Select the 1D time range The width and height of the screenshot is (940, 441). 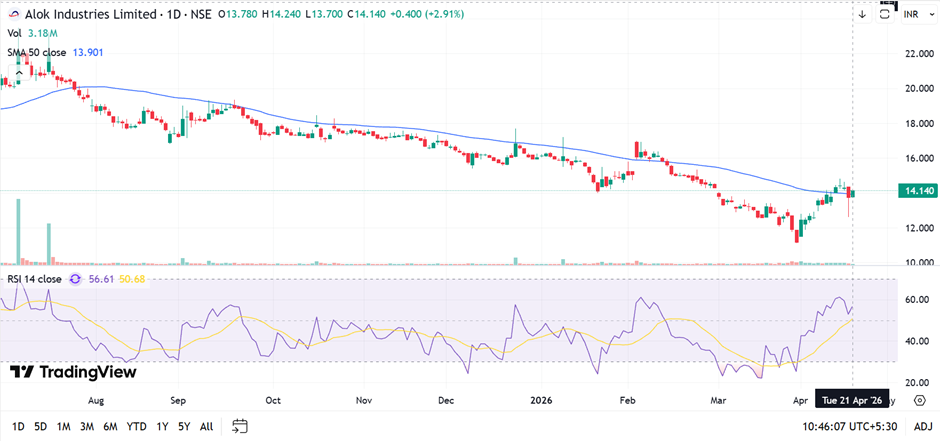[x=18, y=426]
